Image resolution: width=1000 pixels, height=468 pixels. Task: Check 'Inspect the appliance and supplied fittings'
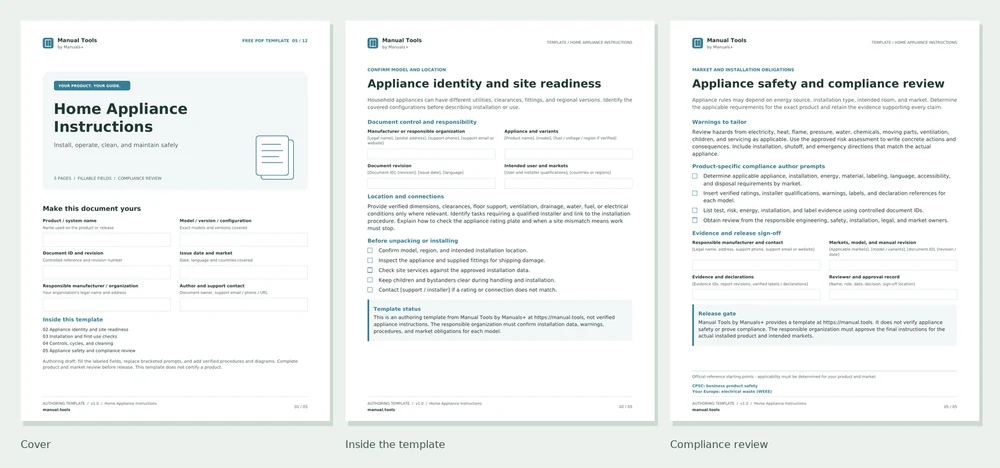click(x=370, y=260)
